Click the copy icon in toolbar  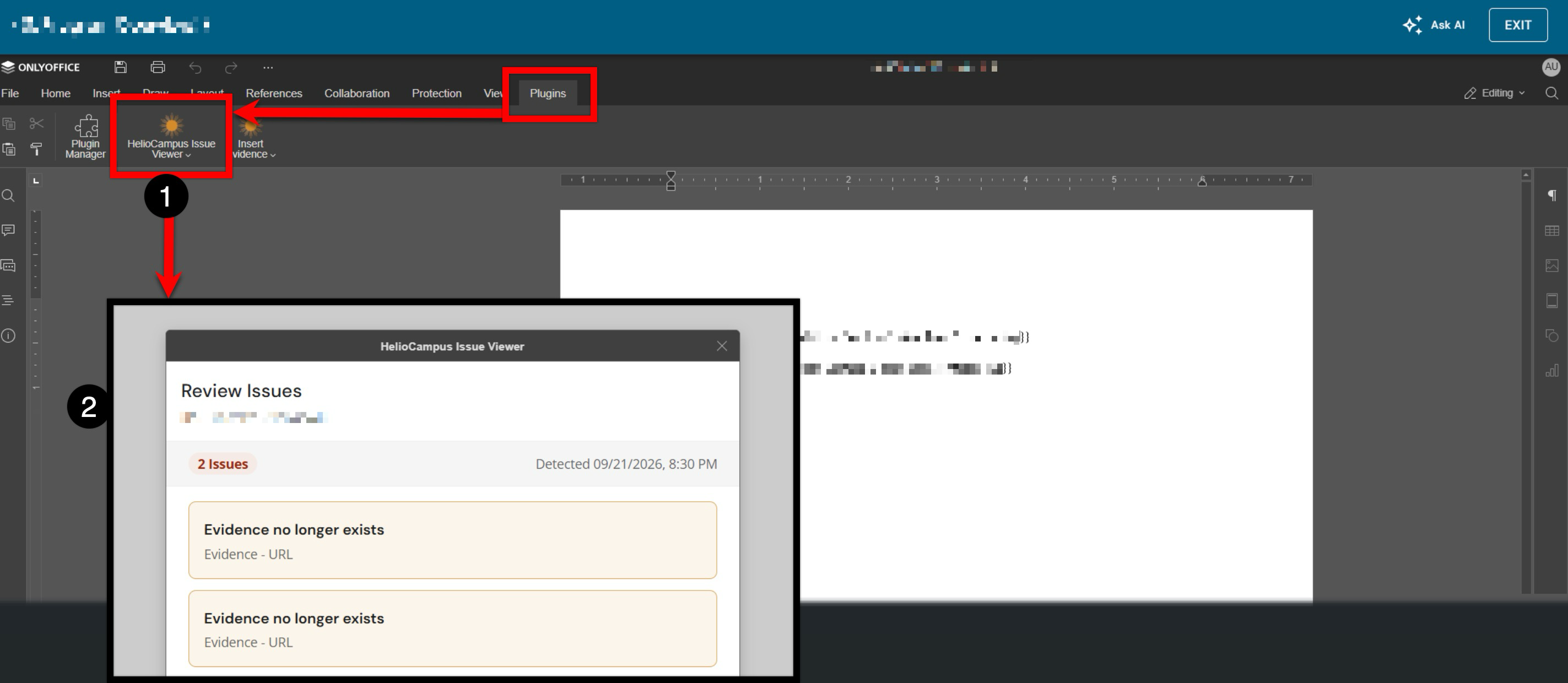pyautogui.click(x=8, y=123)
